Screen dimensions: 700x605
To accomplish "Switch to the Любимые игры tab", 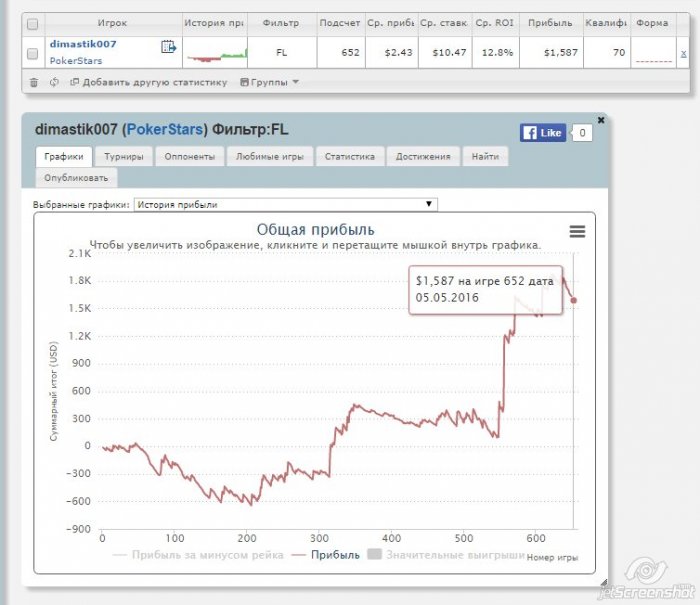I will click(270, 157).
